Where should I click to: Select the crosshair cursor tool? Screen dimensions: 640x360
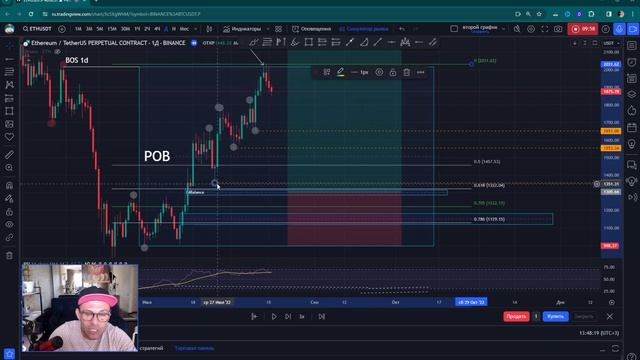click(9, 46)
